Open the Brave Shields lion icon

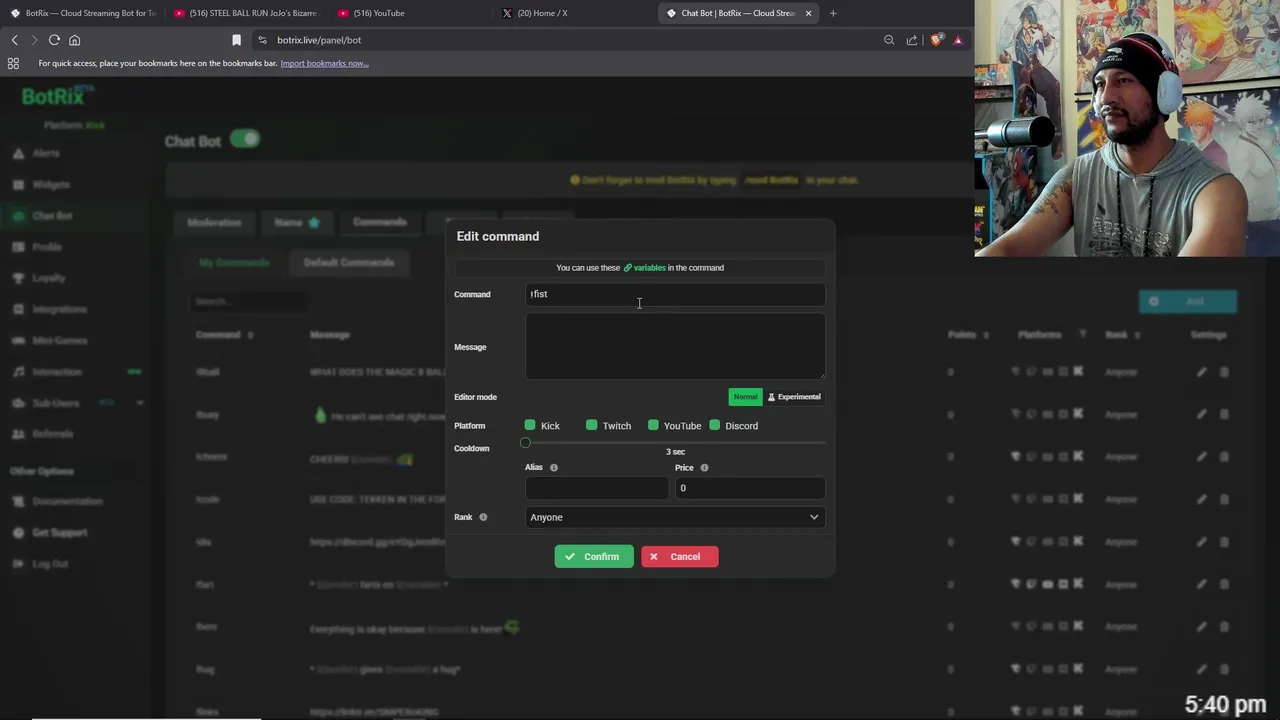click(936, 40)
